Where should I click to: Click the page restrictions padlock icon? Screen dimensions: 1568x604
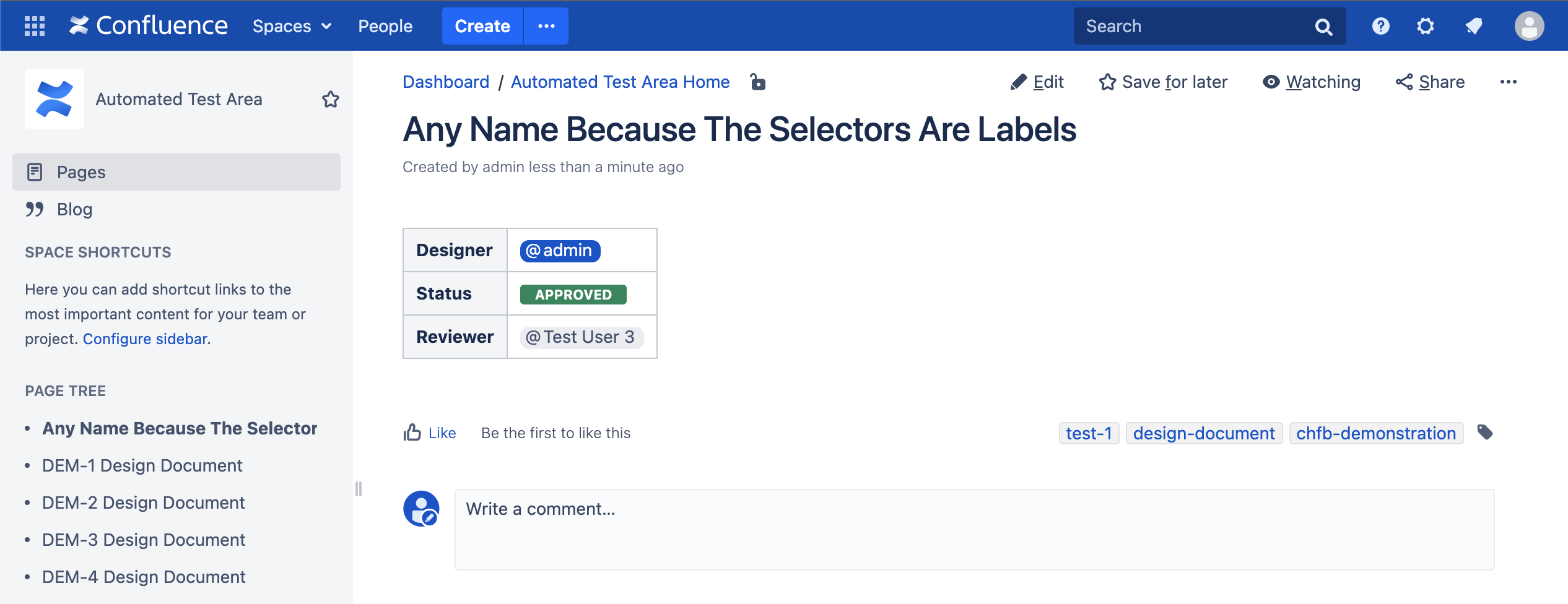(x=757, y=82)
